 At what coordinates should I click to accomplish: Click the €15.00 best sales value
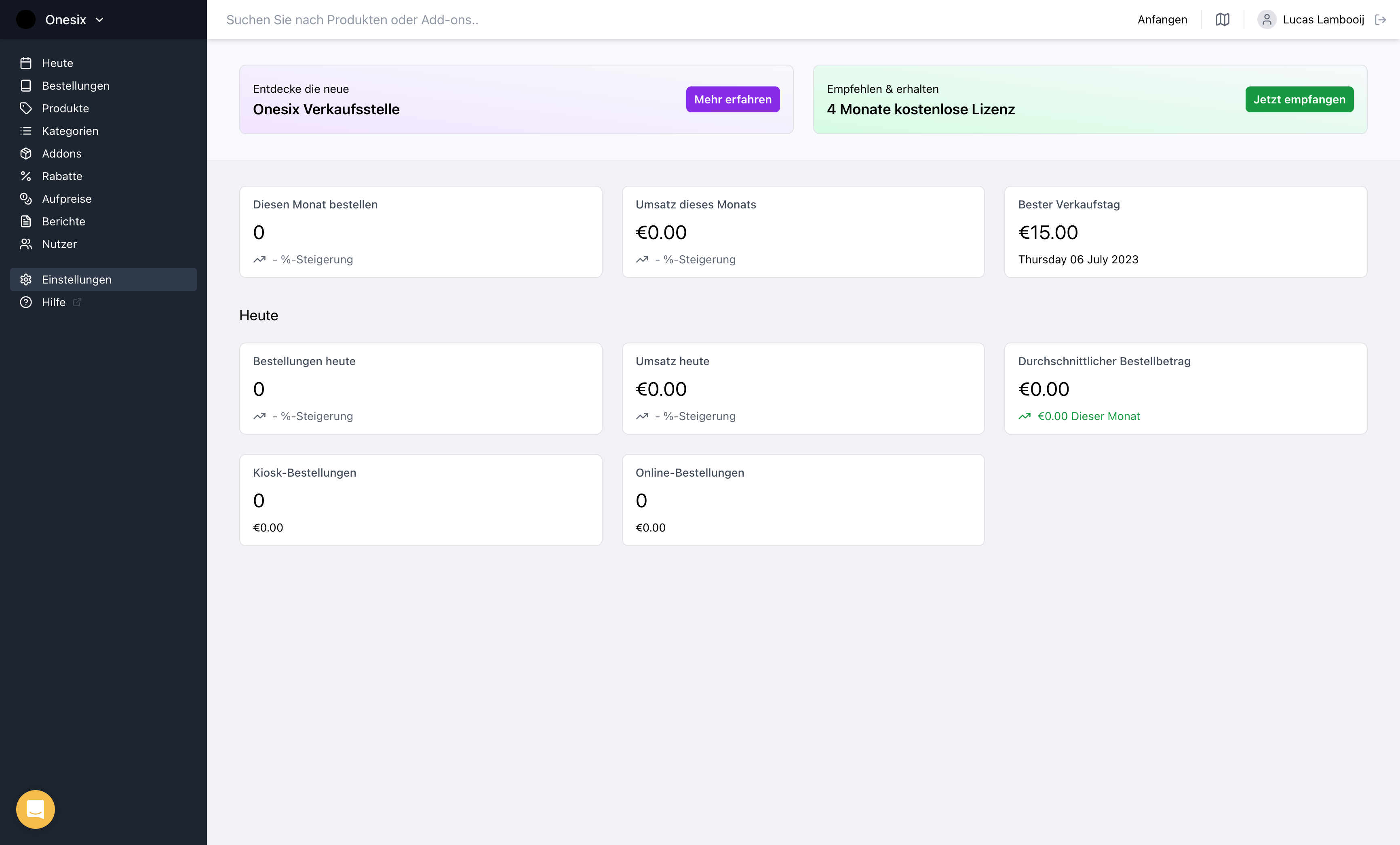[1048, 232]
